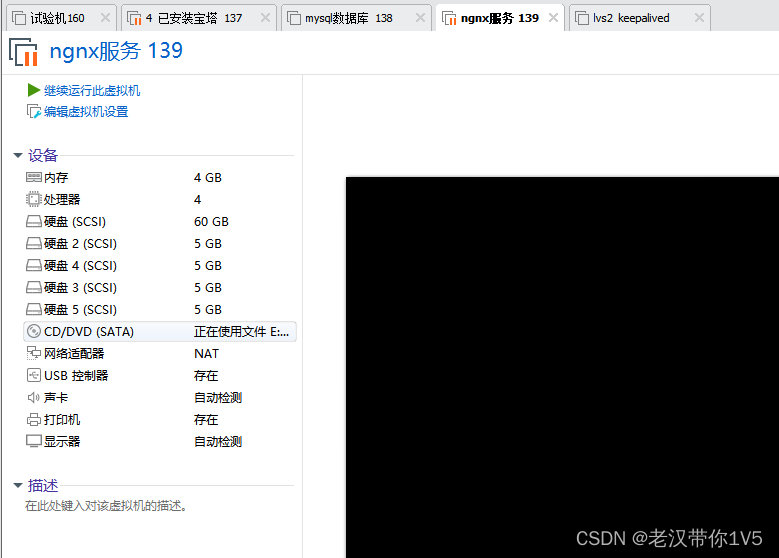Image resolution: width=779 pixels, height=558 pixels.
Task: Select the CD/DVD (SATA) row label
Action: click(x=89, y=331)
